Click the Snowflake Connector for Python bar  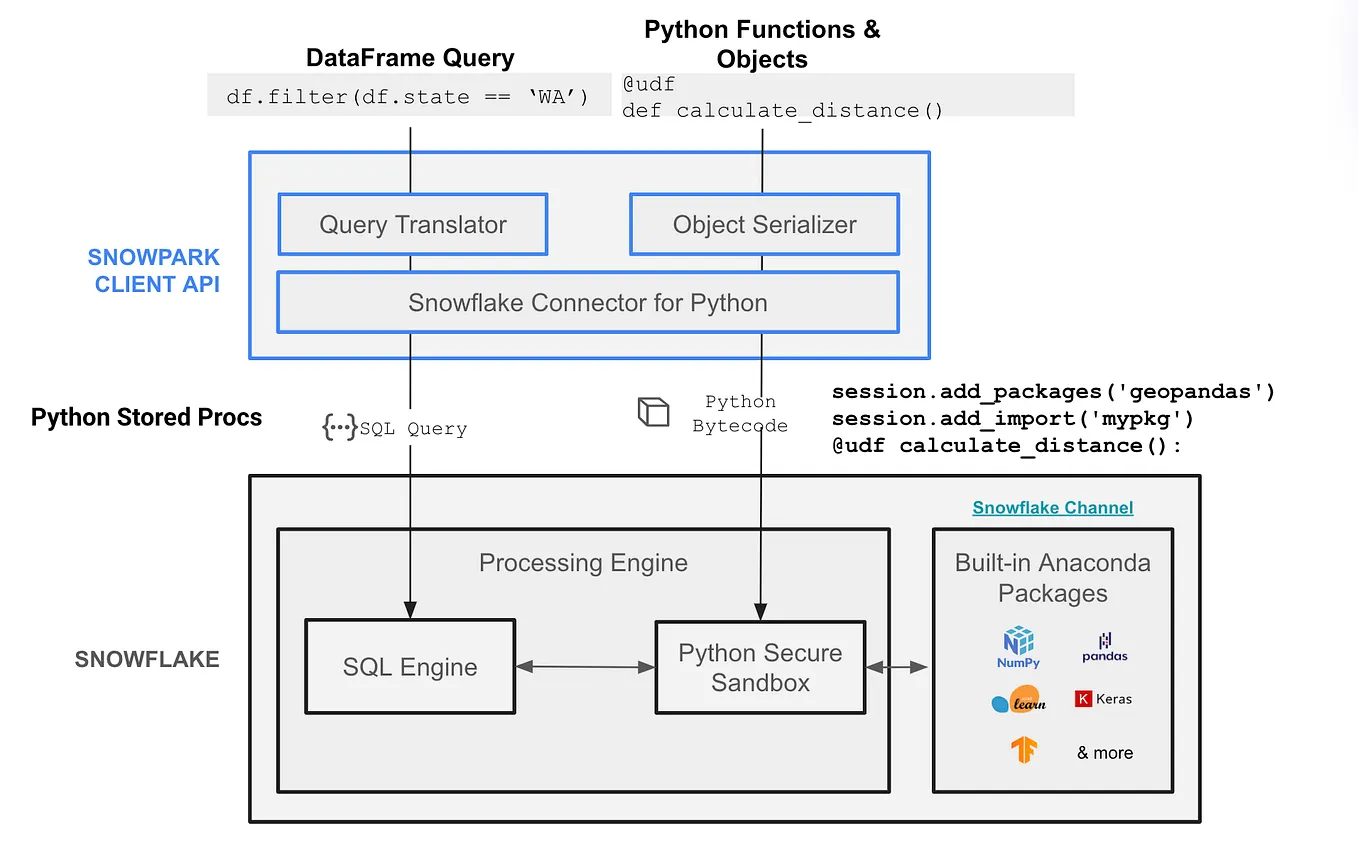[587, 302]
